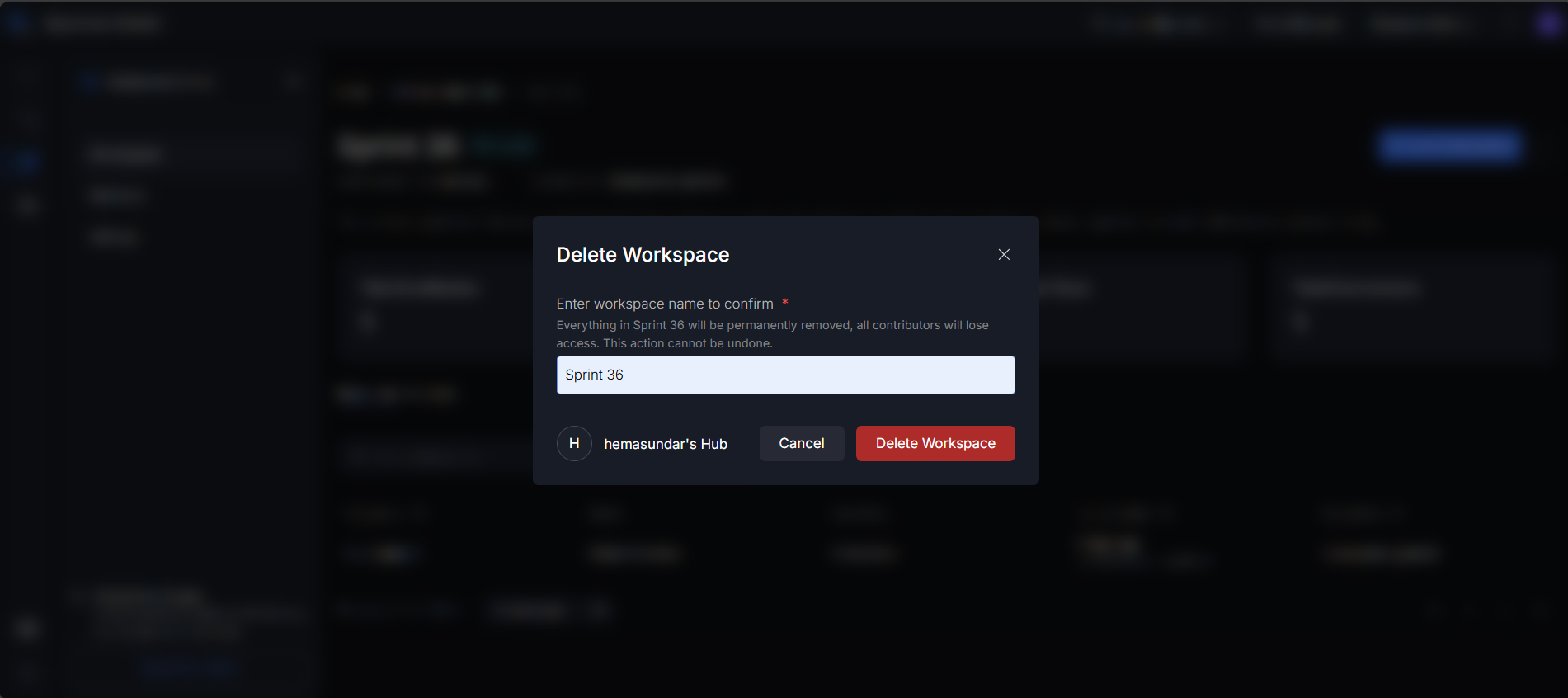Click the lower left rail icon near bottom
1568x698 pixels.
[27, 629]
